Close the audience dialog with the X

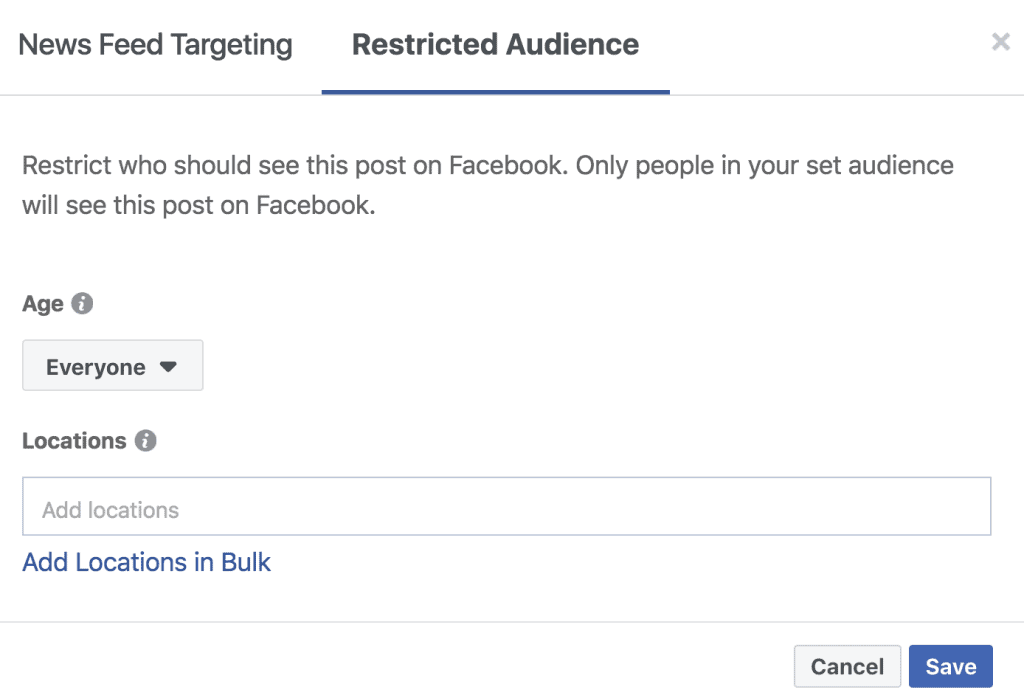click(x=1000, y=42)
